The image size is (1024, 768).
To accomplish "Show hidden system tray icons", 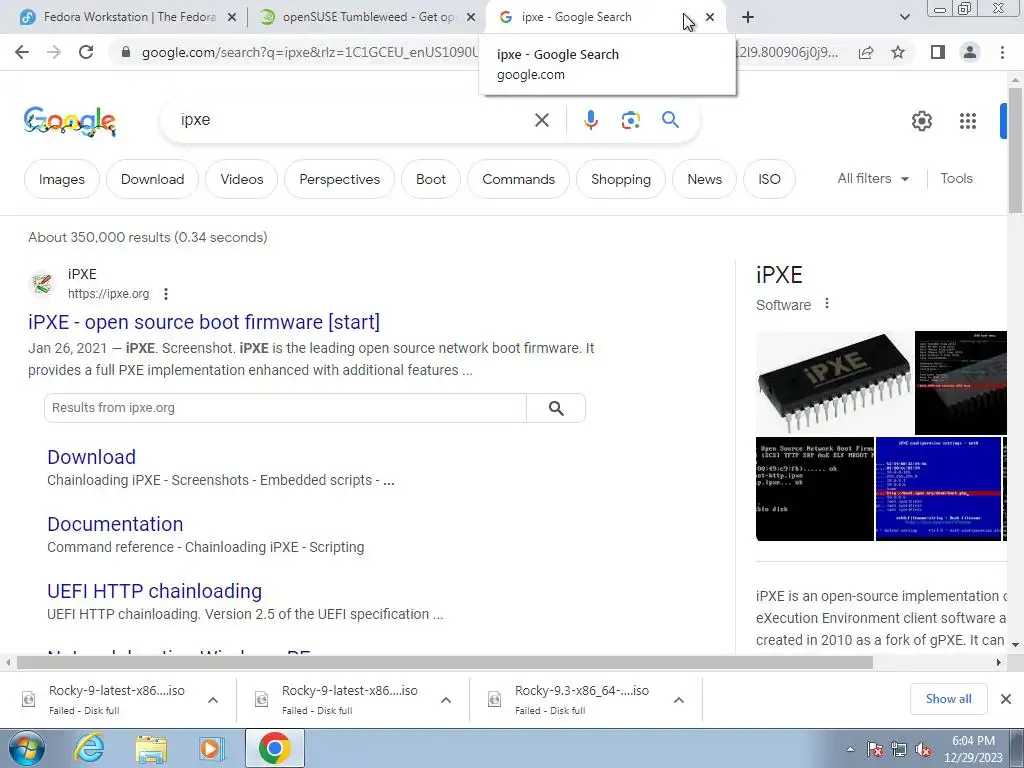I will coord(850,749).
